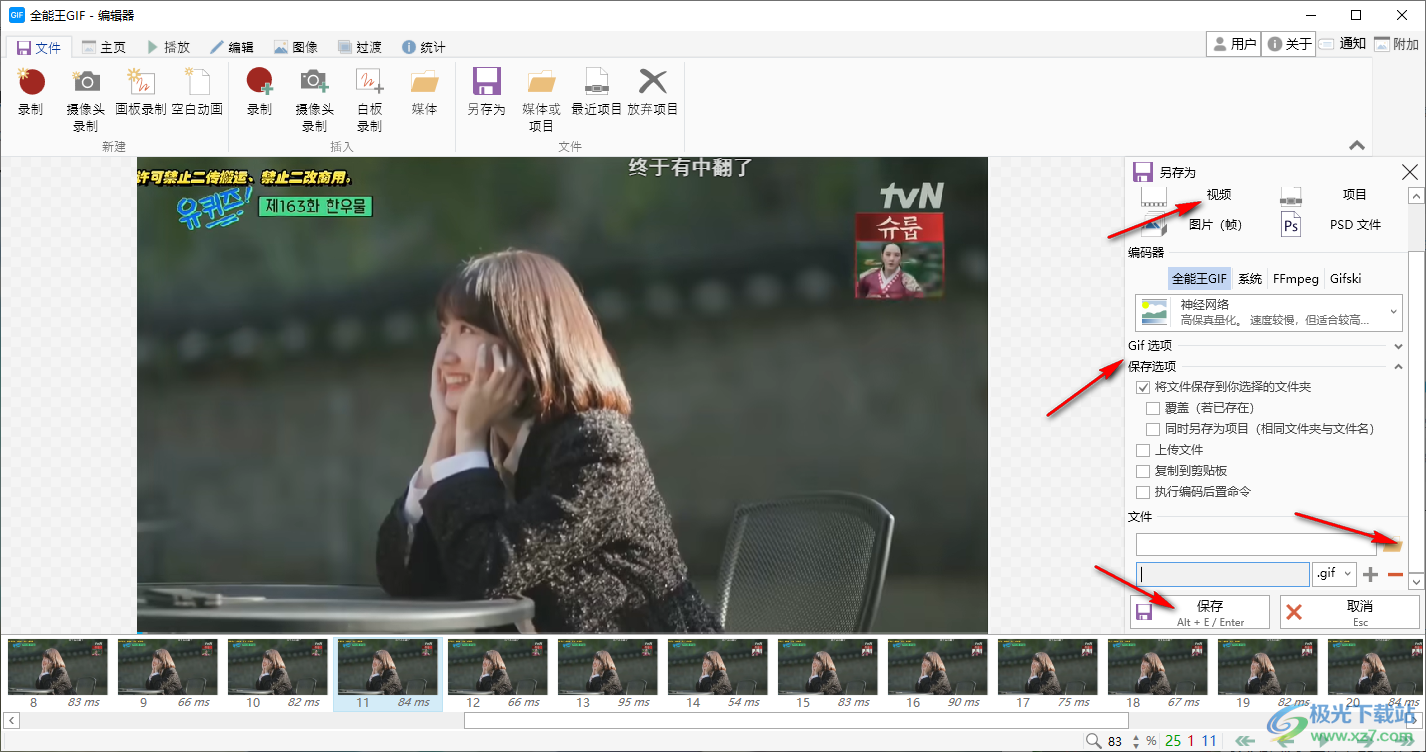Click the output folder path field
Image resolution: width=1426 pixels, height=752 pixels.
point(1256,545)
